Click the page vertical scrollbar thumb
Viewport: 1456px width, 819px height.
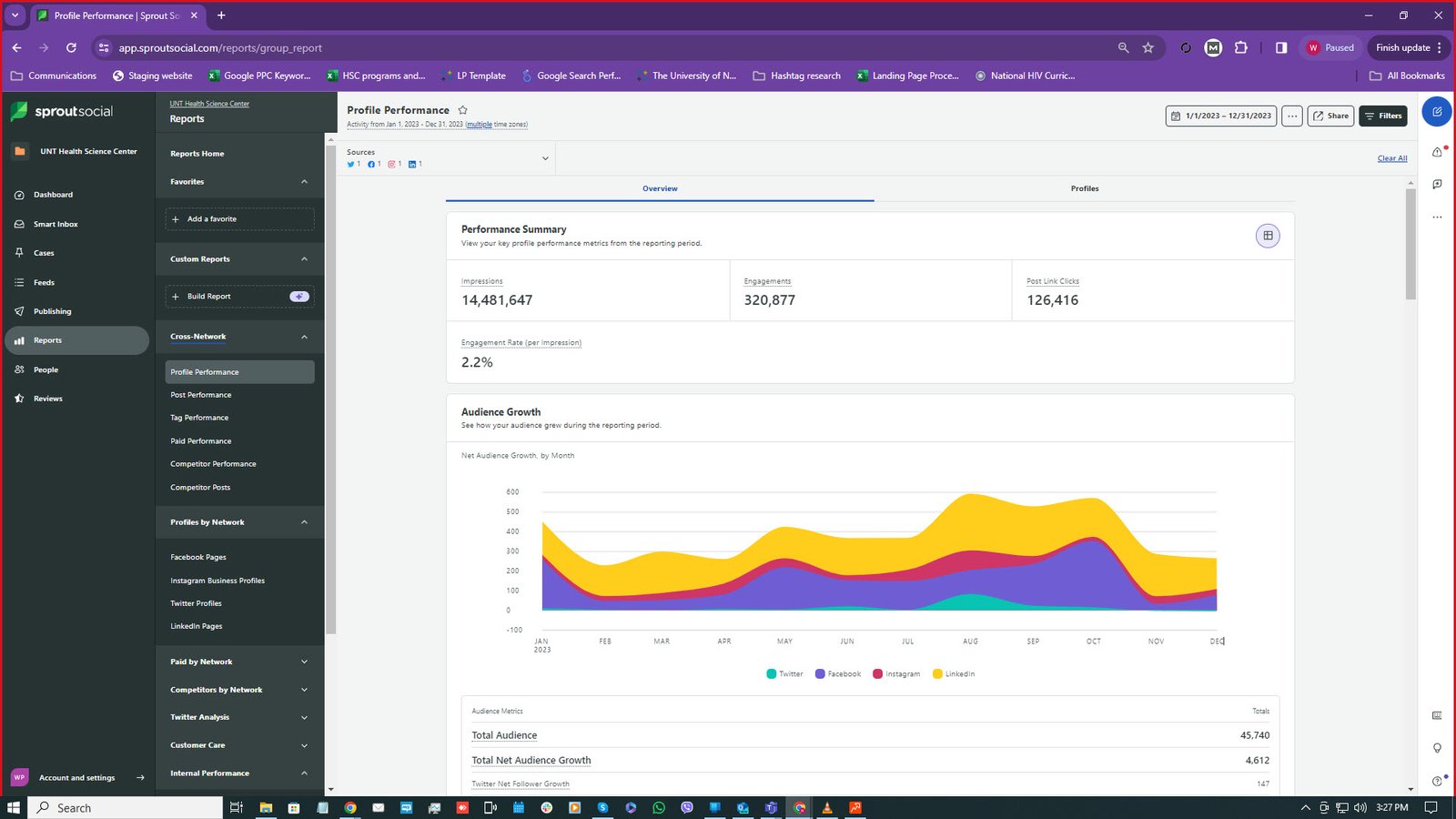click(1410, 244)
